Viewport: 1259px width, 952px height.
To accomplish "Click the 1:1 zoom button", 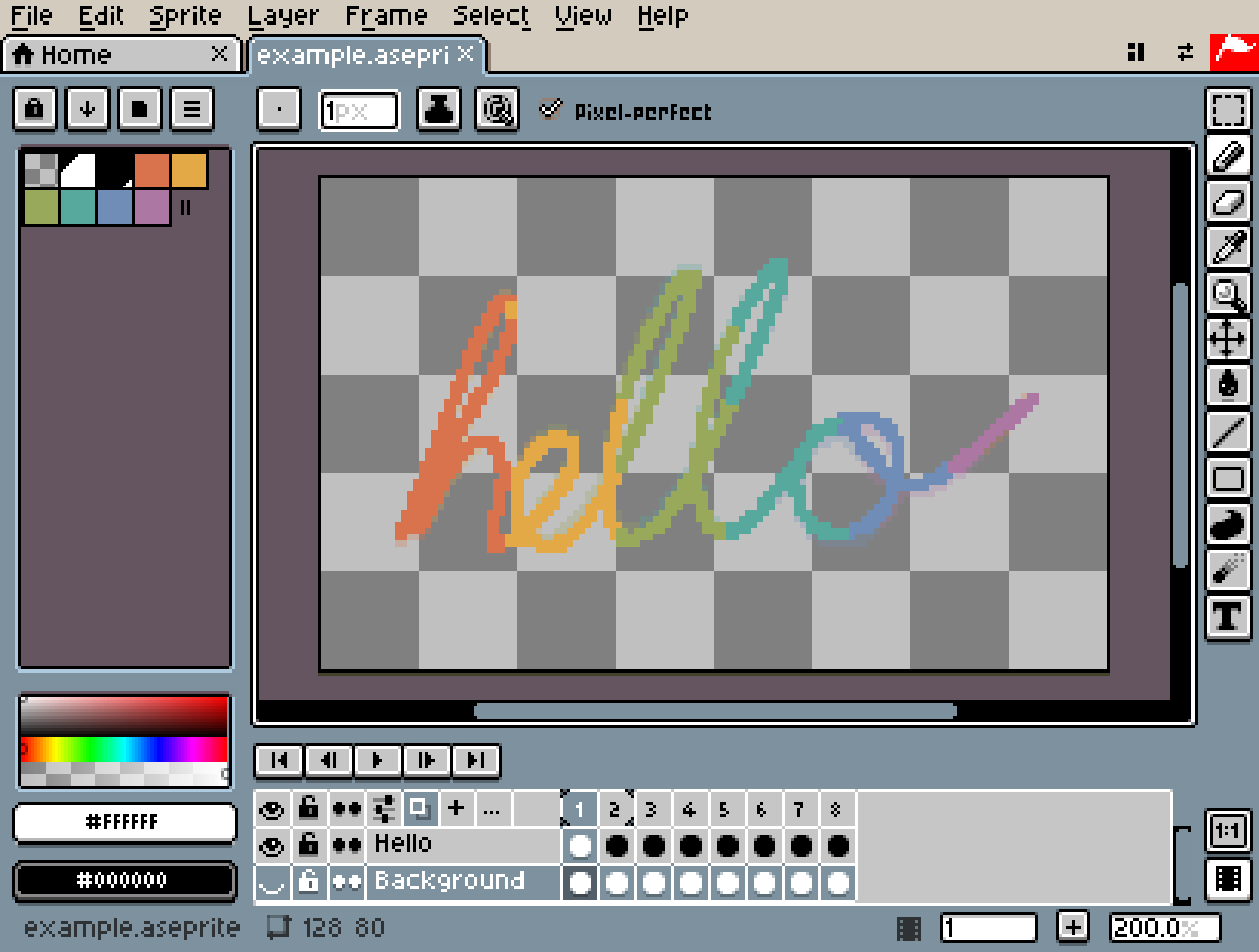I will point(1228,831).
